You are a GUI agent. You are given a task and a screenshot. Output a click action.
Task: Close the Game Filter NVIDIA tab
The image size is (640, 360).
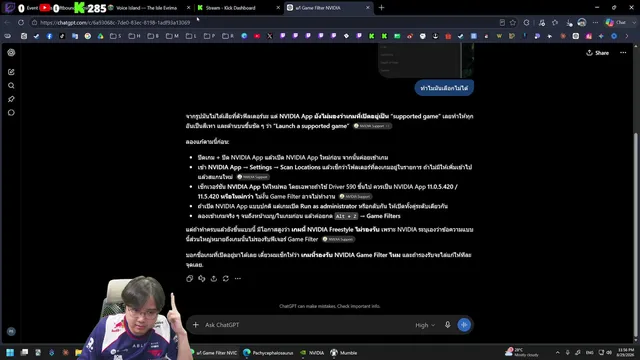pos(368,8)
